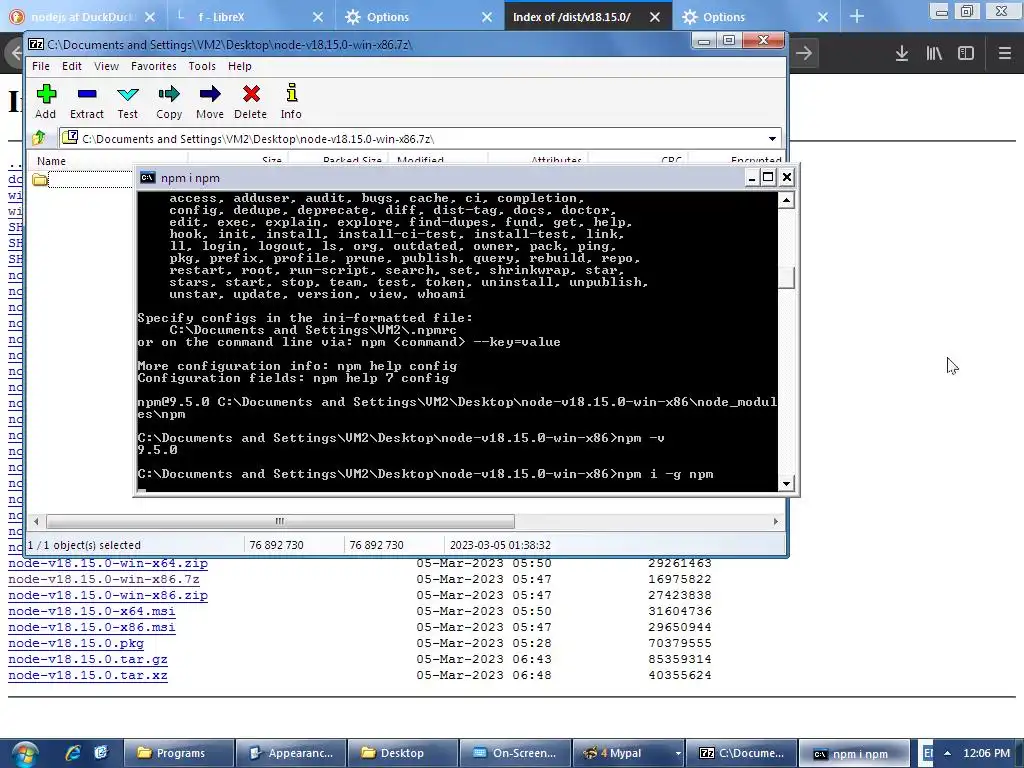Open the Edit menu in 7-Zip
Screen dimensions: 1024x768
pos(72,66)
